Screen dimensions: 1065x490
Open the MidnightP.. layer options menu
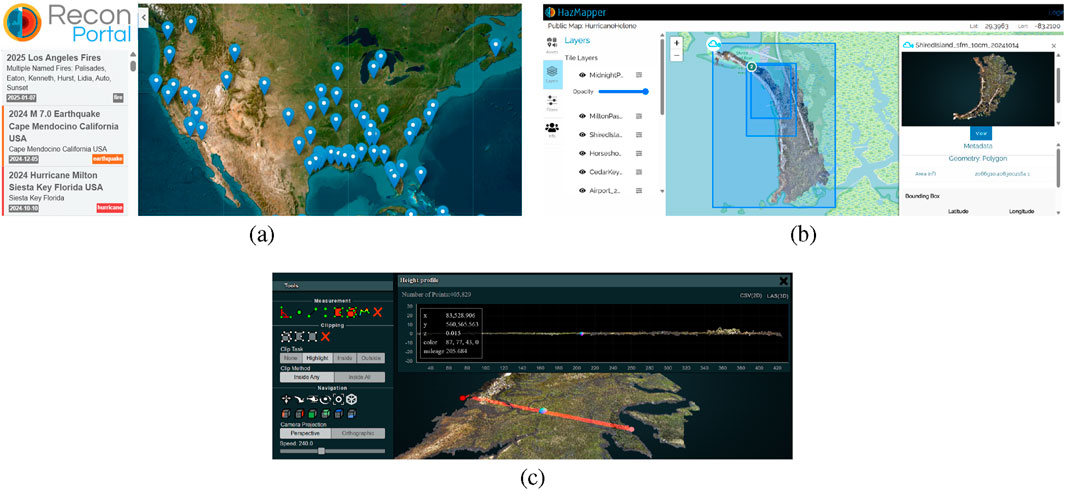pos(638,75)
